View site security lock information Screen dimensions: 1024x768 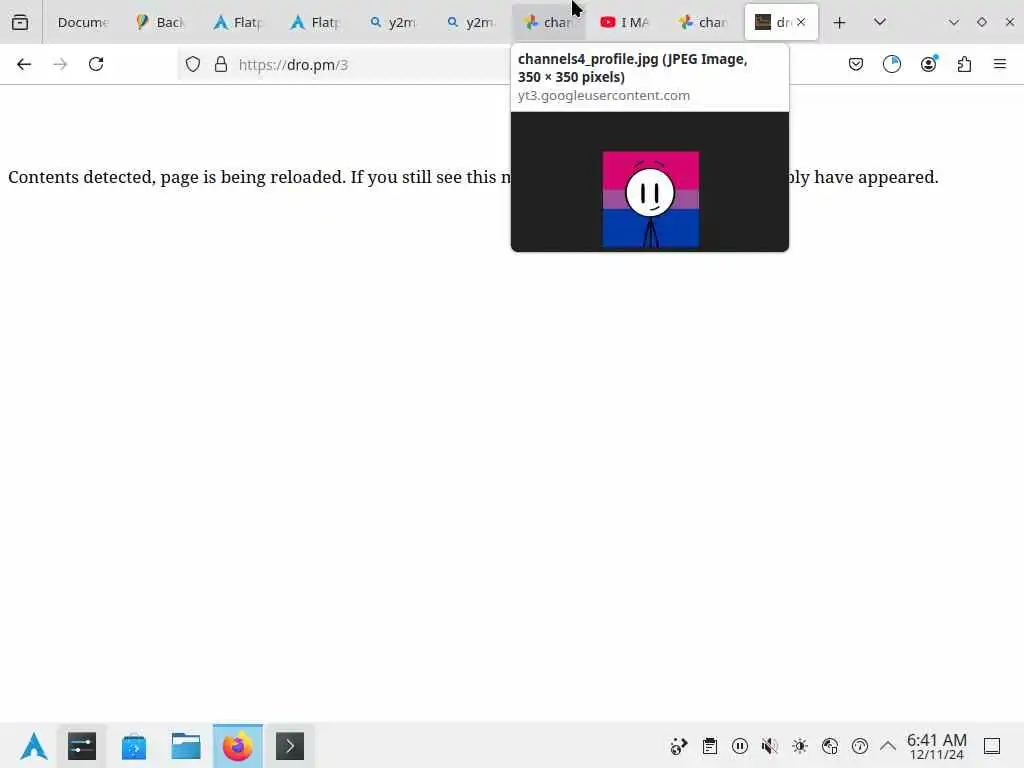[x=221, y=64]
